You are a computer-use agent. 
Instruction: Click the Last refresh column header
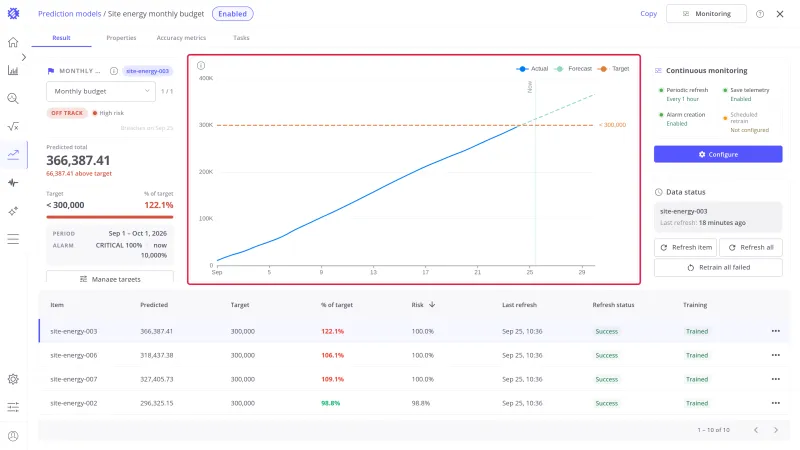pyautogui.click(x=519, y=305)
